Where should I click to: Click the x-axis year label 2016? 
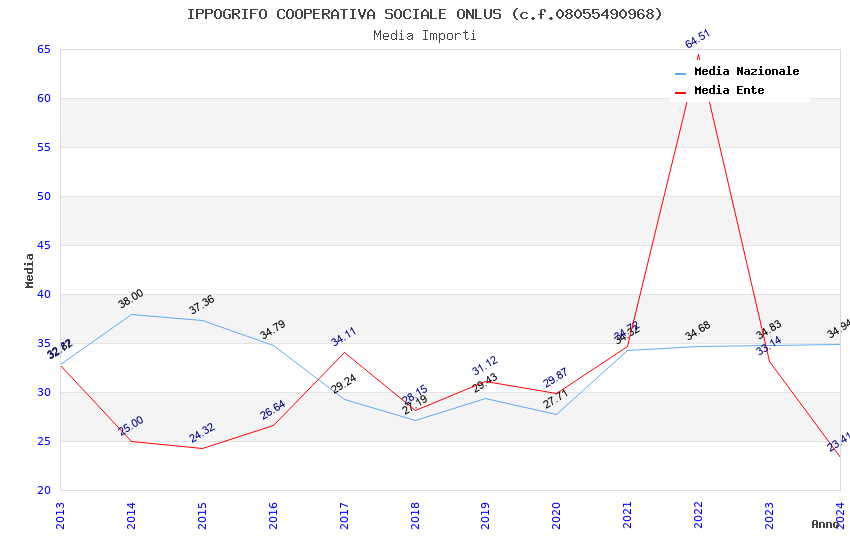click(273, 516)
